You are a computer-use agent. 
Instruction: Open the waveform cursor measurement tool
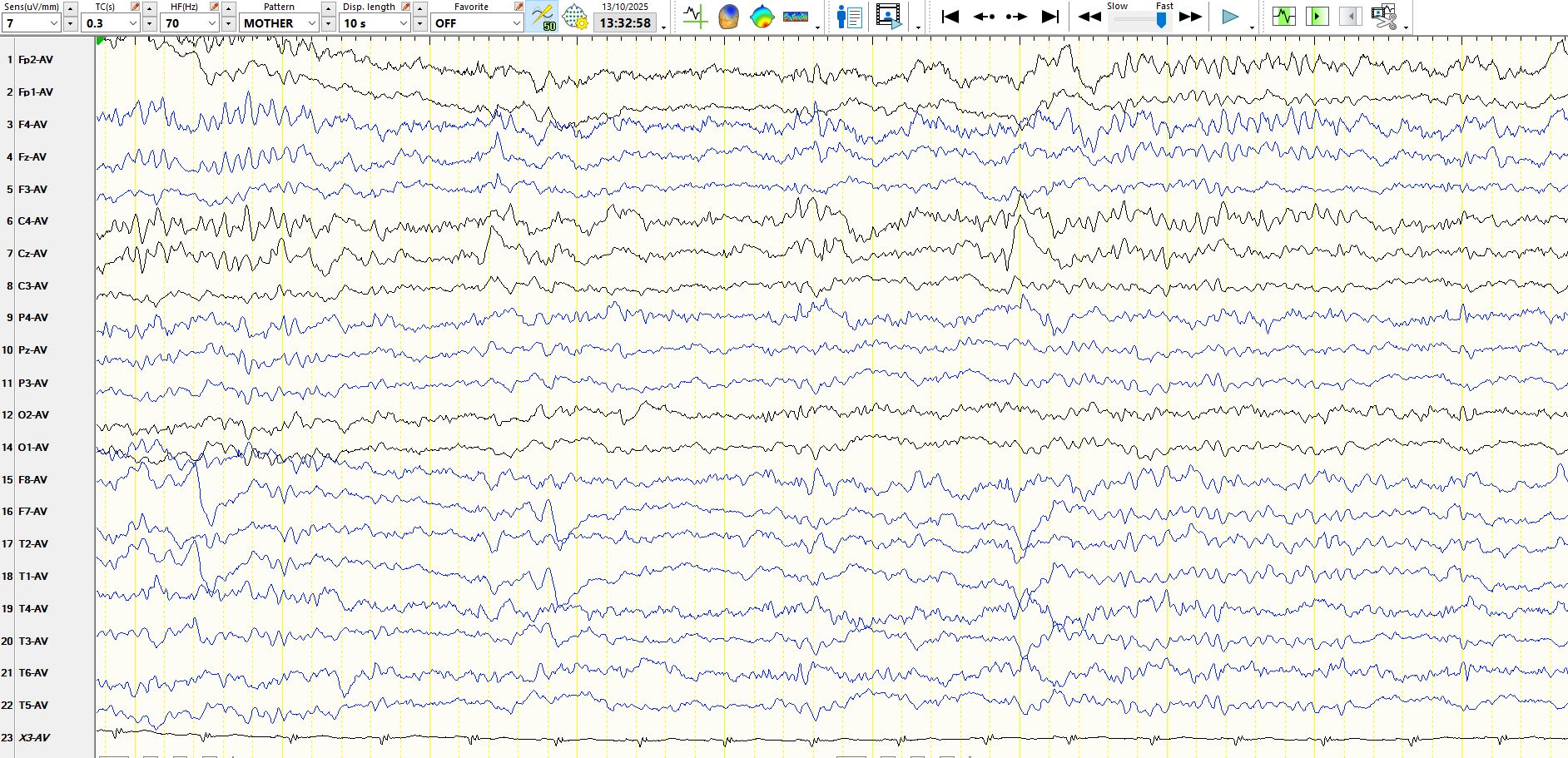point(695,17)
